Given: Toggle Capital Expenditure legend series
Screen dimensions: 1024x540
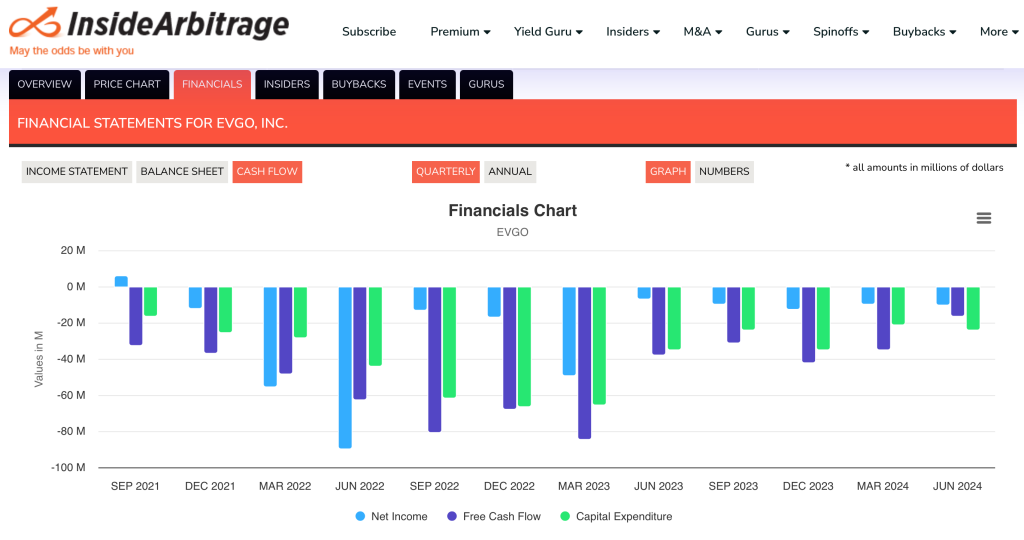Looking at the screenshot, I should point(616,516).
